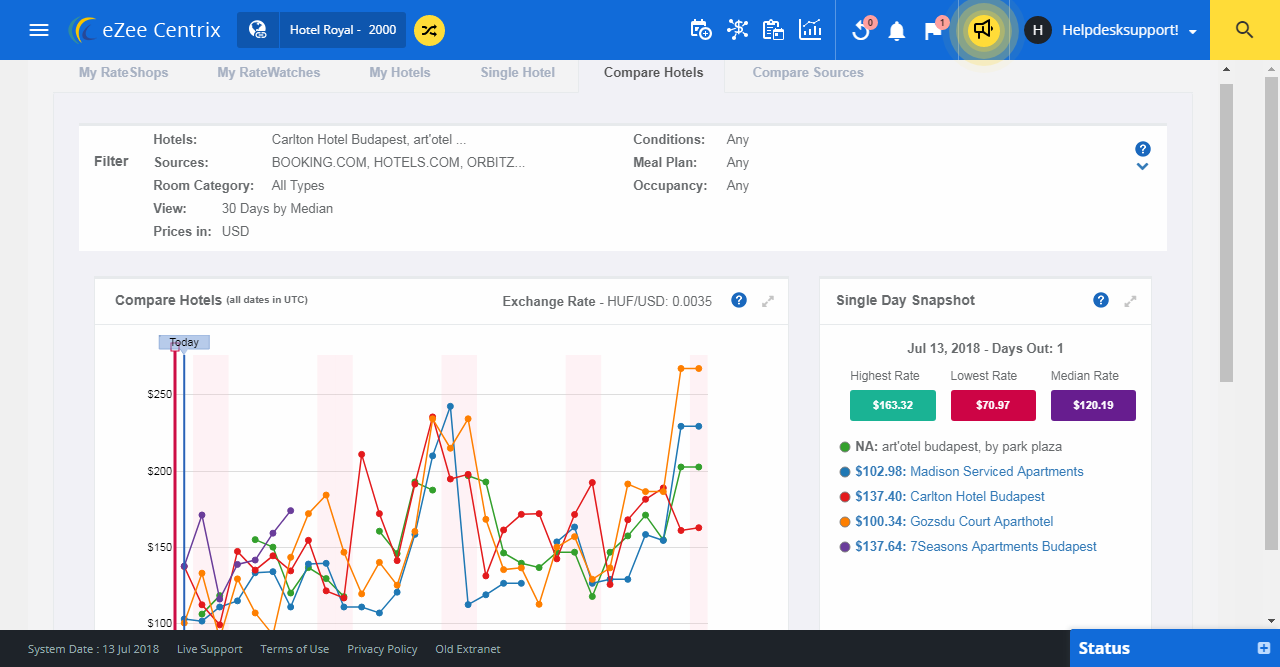
Task: Expand the Filter panel chevron
Action: point(1142,167)
